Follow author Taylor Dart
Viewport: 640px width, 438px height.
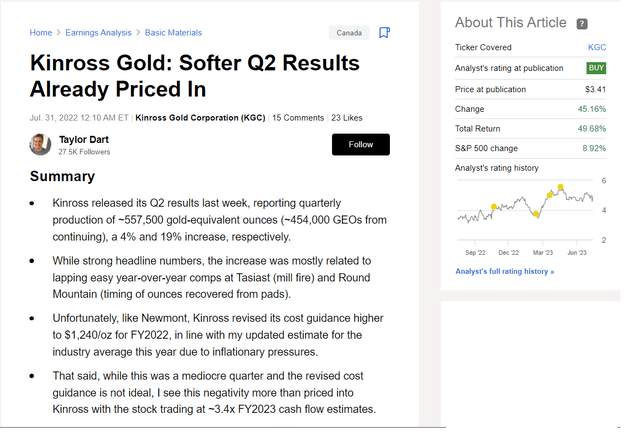click(x=360, y=144)
